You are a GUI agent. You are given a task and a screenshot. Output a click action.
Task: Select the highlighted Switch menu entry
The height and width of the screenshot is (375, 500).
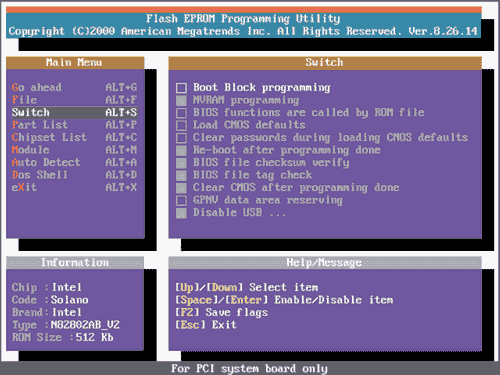(x=75, y=112)
